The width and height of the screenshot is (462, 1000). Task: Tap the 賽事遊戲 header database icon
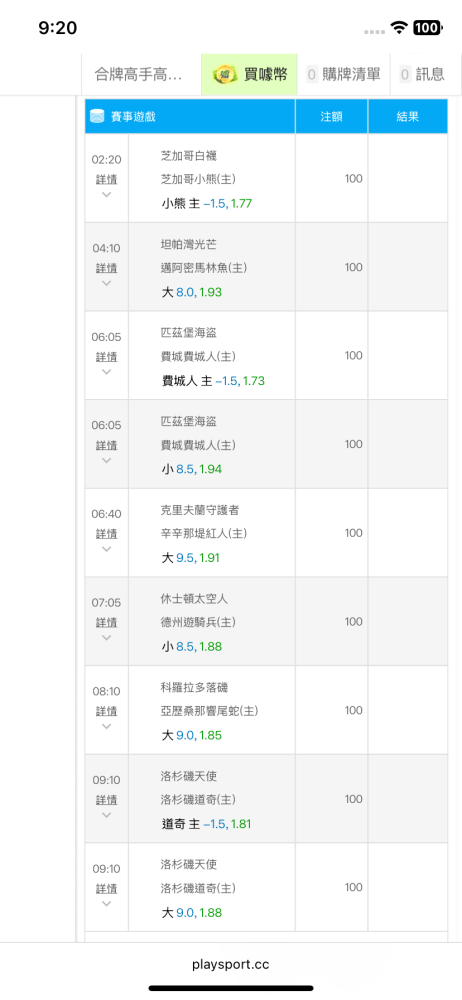[x=98, y=116]
